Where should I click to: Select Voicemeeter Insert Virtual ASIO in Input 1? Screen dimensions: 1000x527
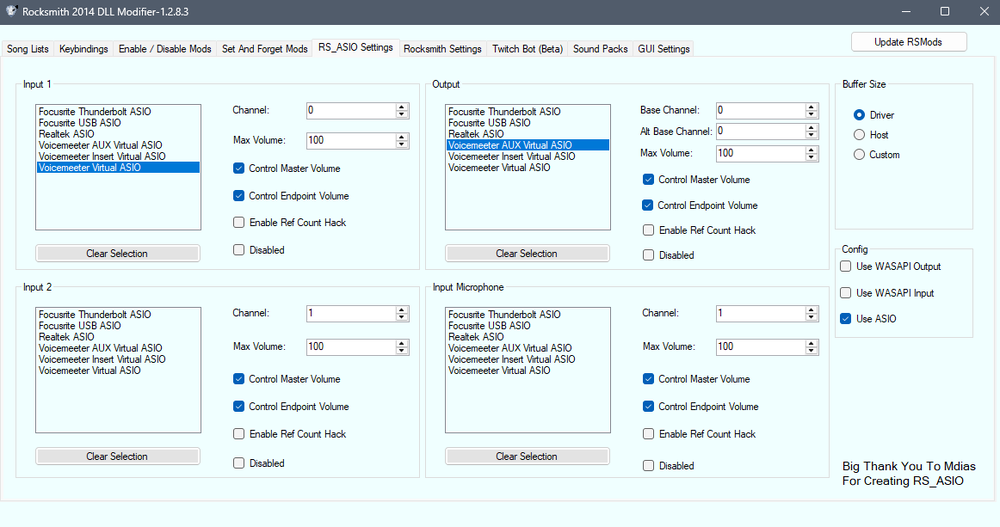point(118,156)
